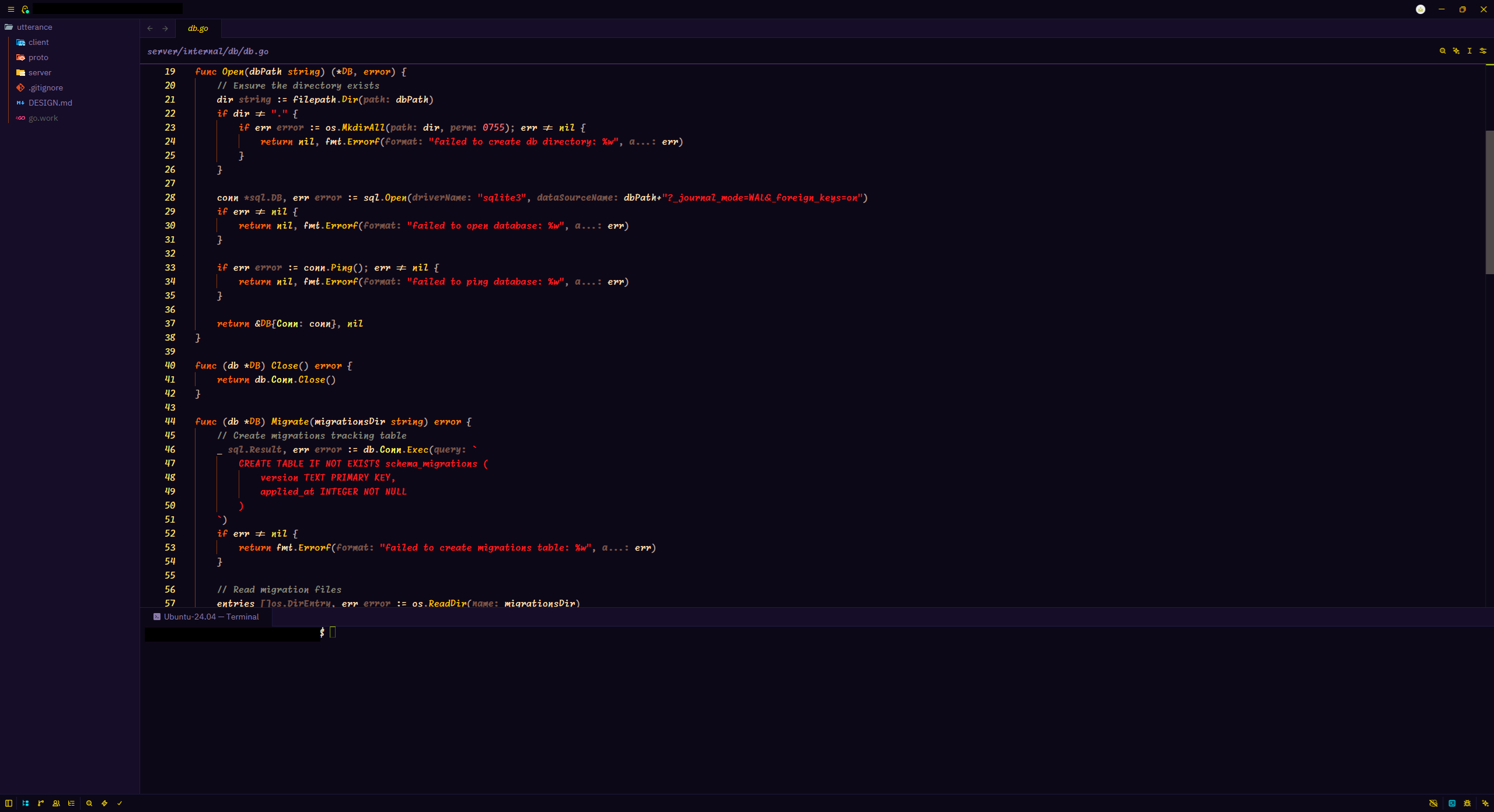Screen dimensions: 1494x812
Task: Focus the terminal prompt cursor
Action: point(333,632)
